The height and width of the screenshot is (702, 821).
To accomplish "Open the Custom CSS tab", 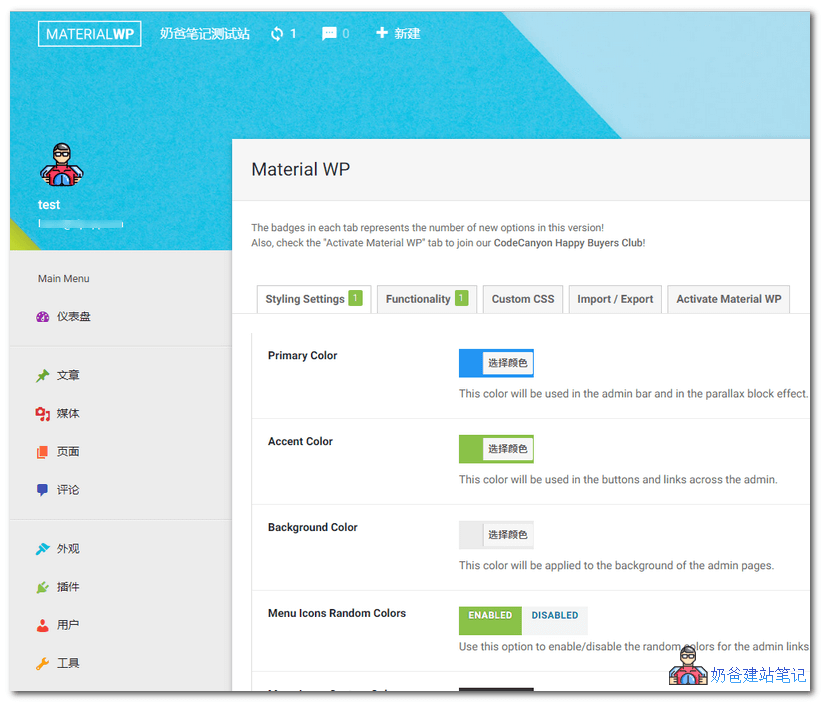I will point(522,298).
